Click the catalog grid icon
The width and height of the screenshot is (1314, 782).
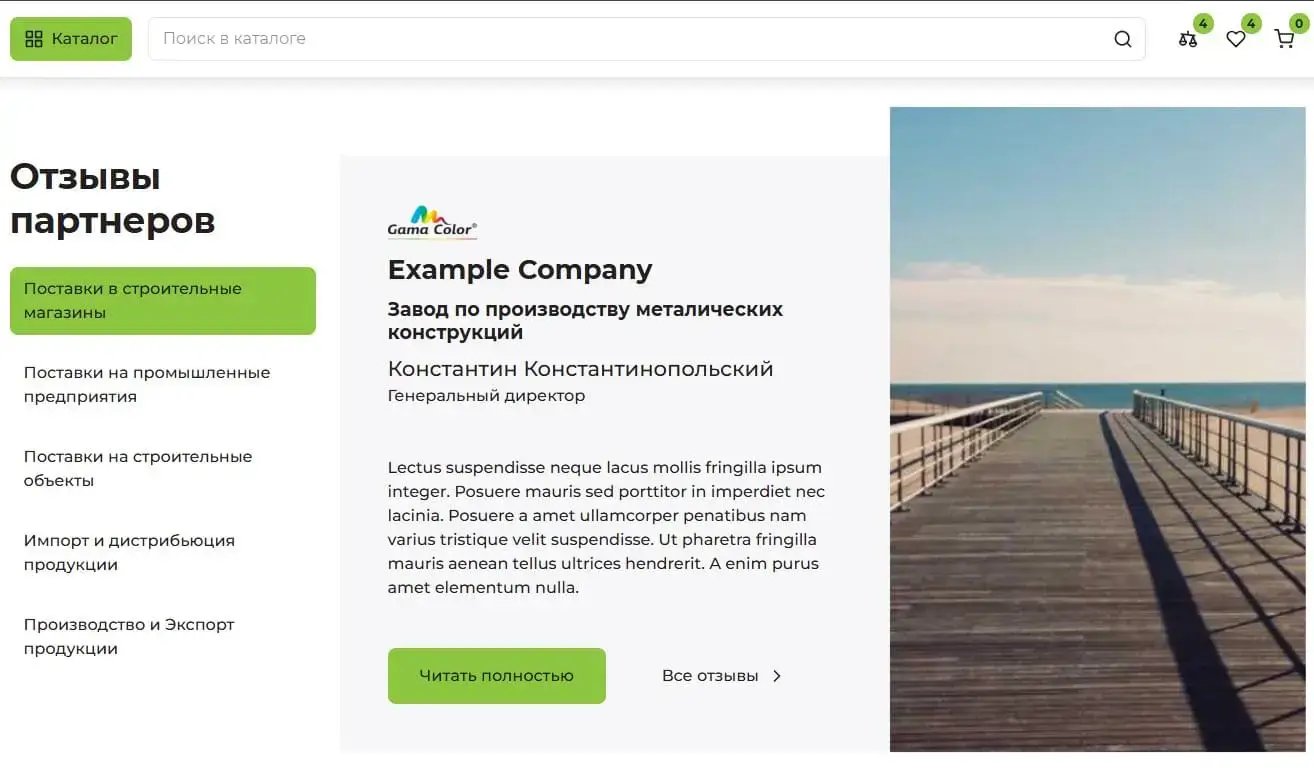pyautogui.click(x=34, y=39)
